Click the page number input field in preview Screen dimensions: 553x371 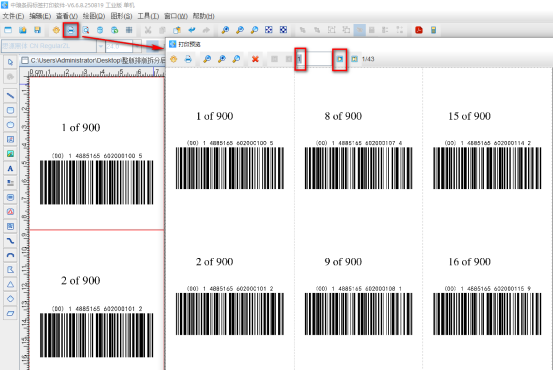(x=314, y=59)
